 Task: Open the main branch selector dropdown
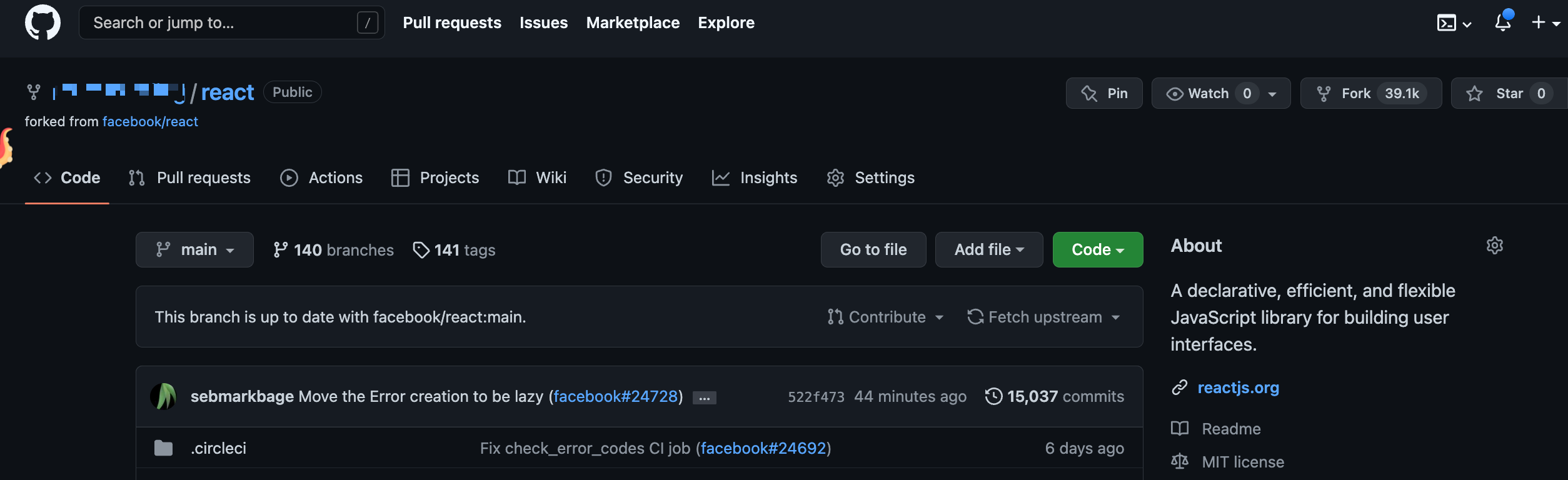point(194,249)
